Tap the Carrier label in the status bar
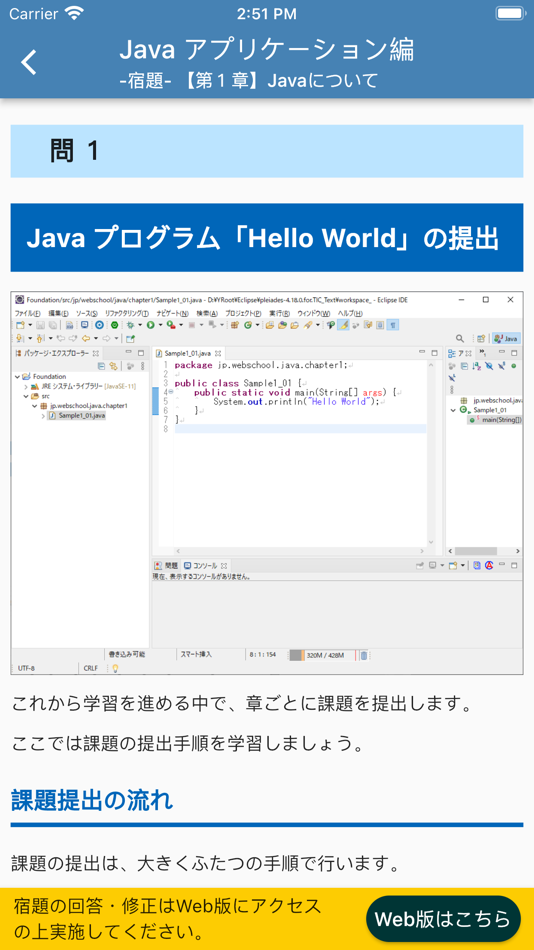 (33, 13)
